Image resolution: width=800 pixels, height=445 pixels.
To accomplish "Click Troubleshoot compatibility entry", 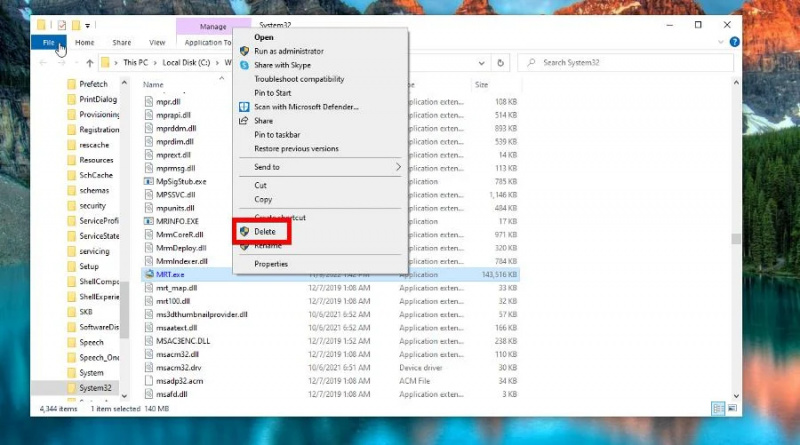I will tap(299, 79).
